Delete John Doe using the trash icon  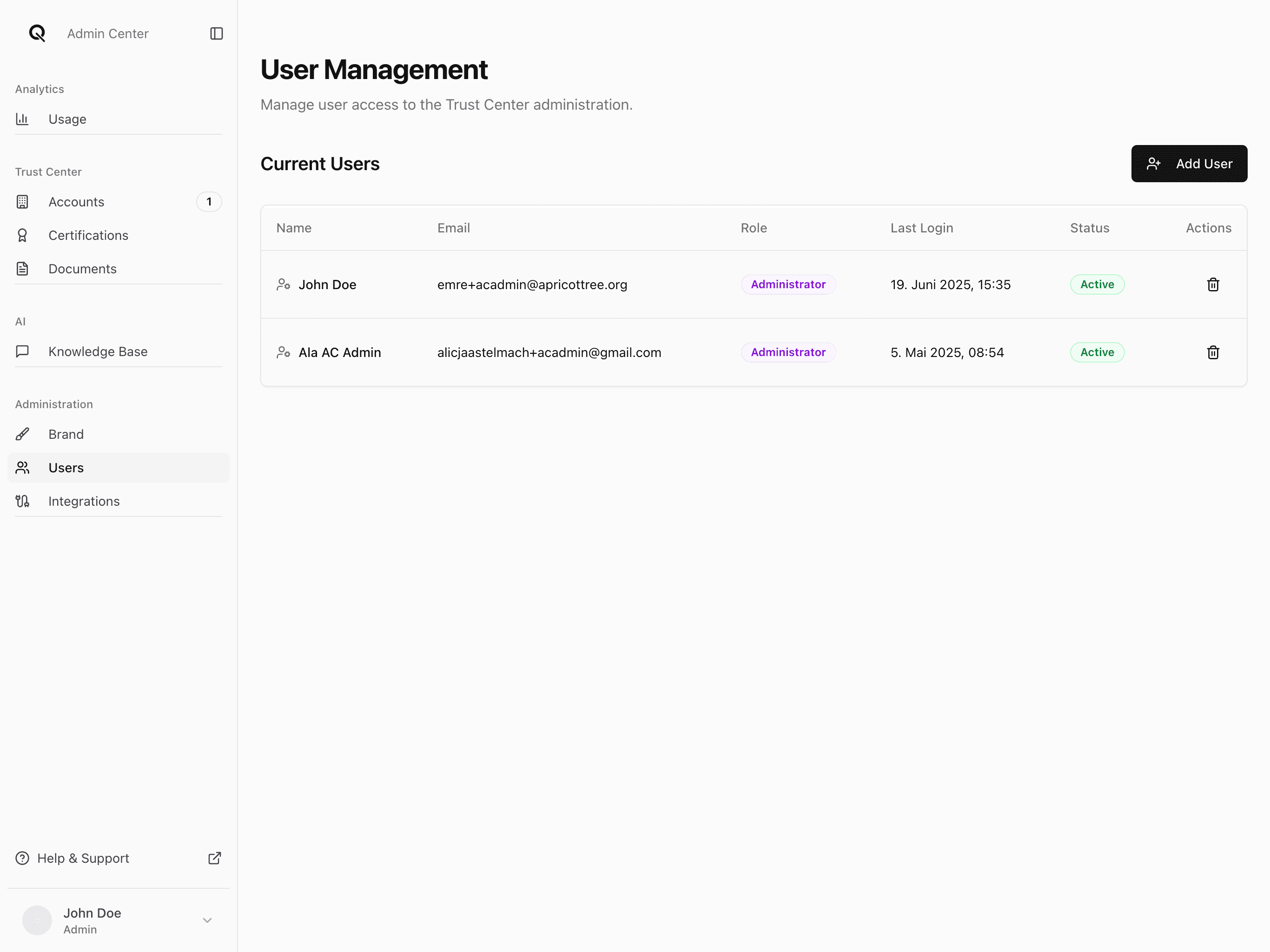[1212, 284]
